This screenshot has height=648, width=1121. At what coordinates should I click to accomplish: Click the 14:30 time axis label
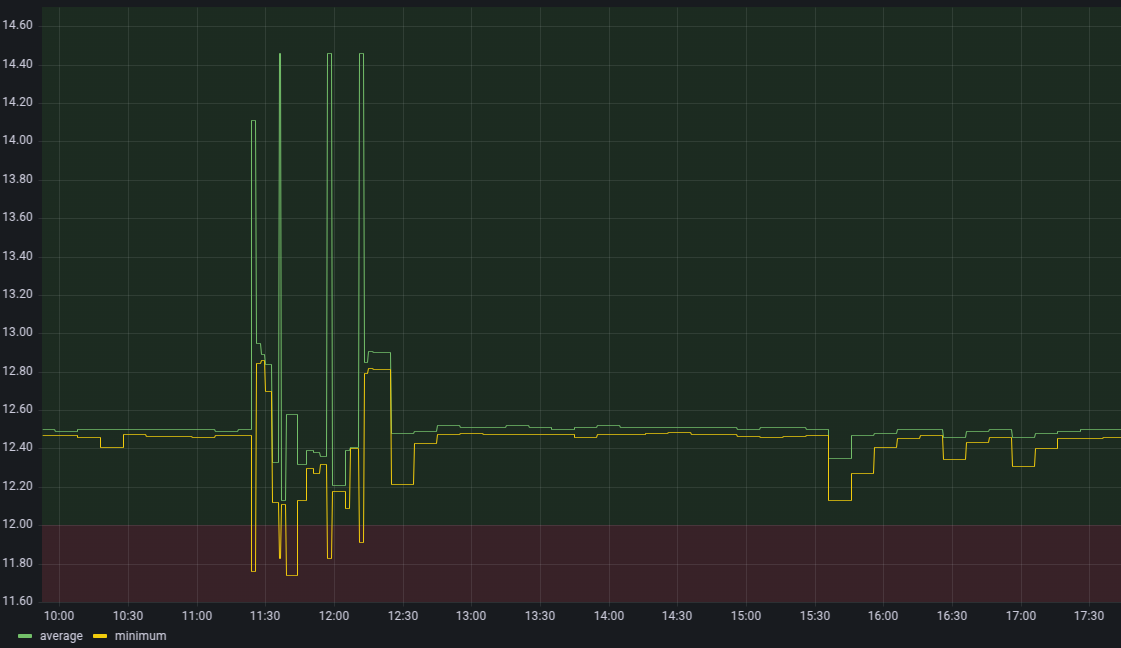point(677,615)
